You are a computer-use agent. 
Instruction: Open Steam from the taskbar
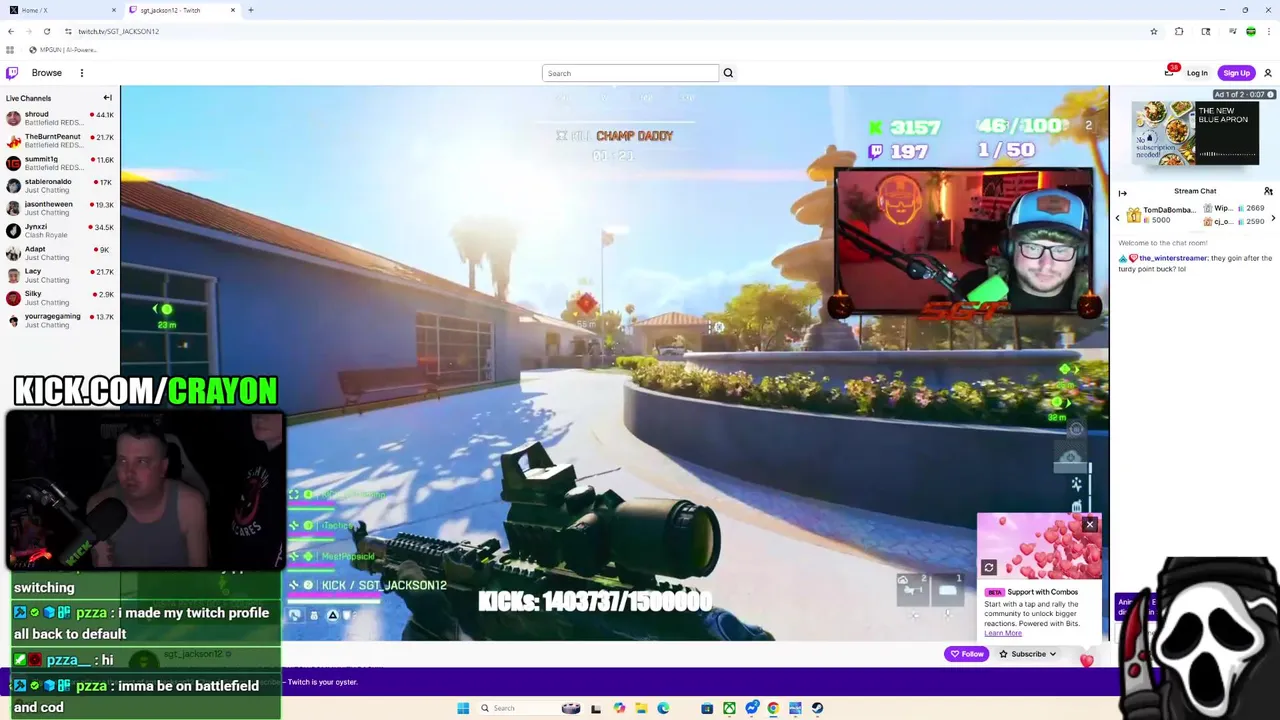coord(817,708)
